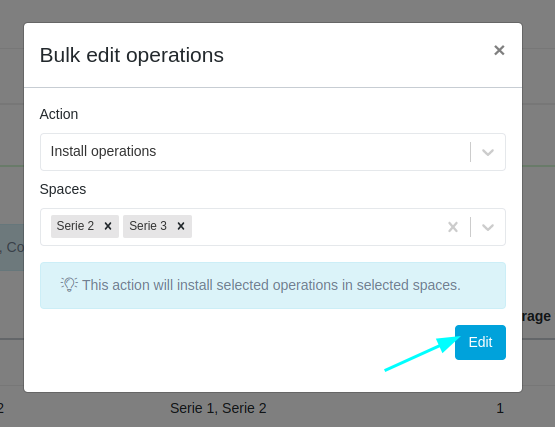The width and height of the screenshot is (555, 427).
Task: Expand the Action dropdown chevron
Action: tap(488, 152)
